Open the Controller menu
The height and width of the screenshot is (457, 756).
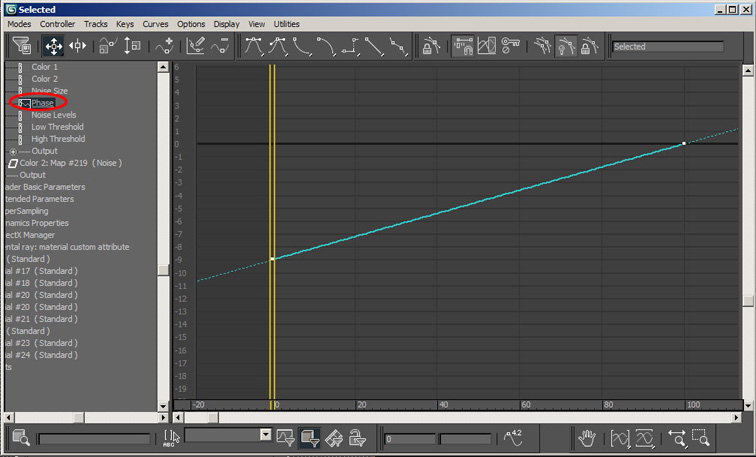57,24
